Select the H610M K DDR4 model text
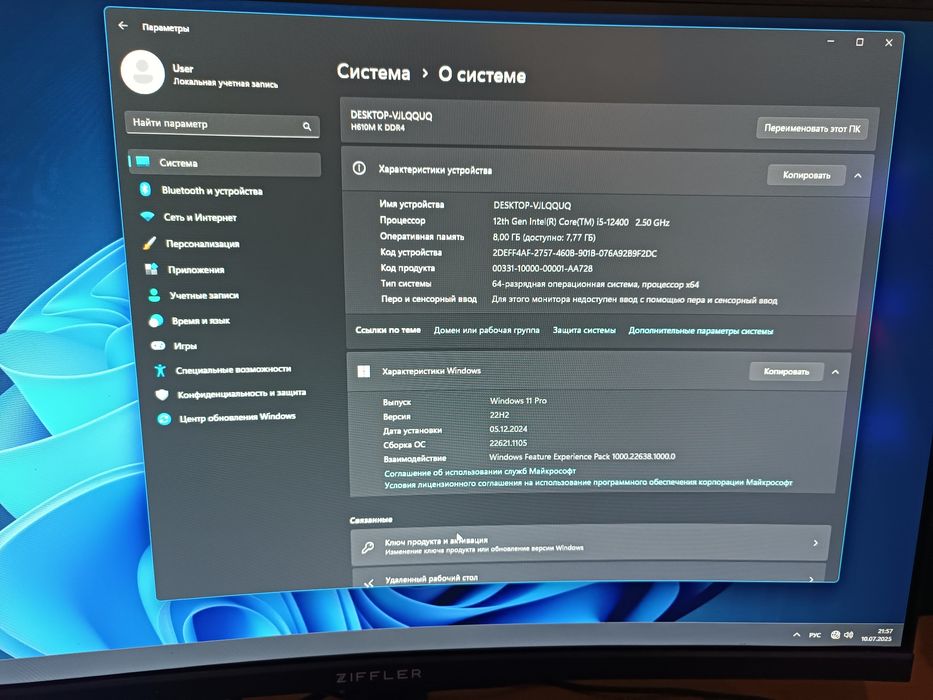Screen dimensions: 933x700 pyautogui.click(x=377, y=127)
